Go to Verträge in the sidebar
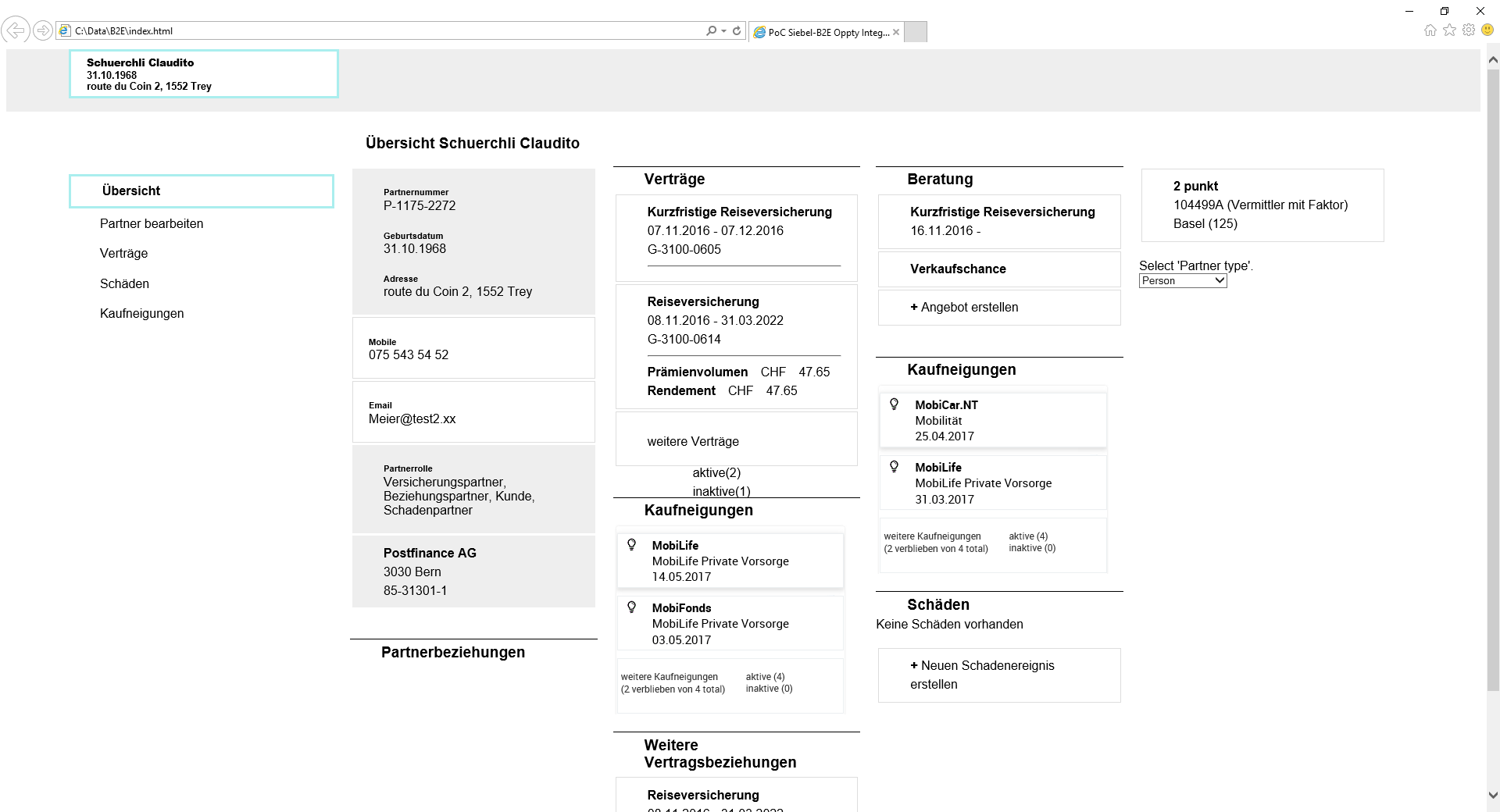Screen dimensions: 1500x812 pyautogui.click(x=123, y=254)
